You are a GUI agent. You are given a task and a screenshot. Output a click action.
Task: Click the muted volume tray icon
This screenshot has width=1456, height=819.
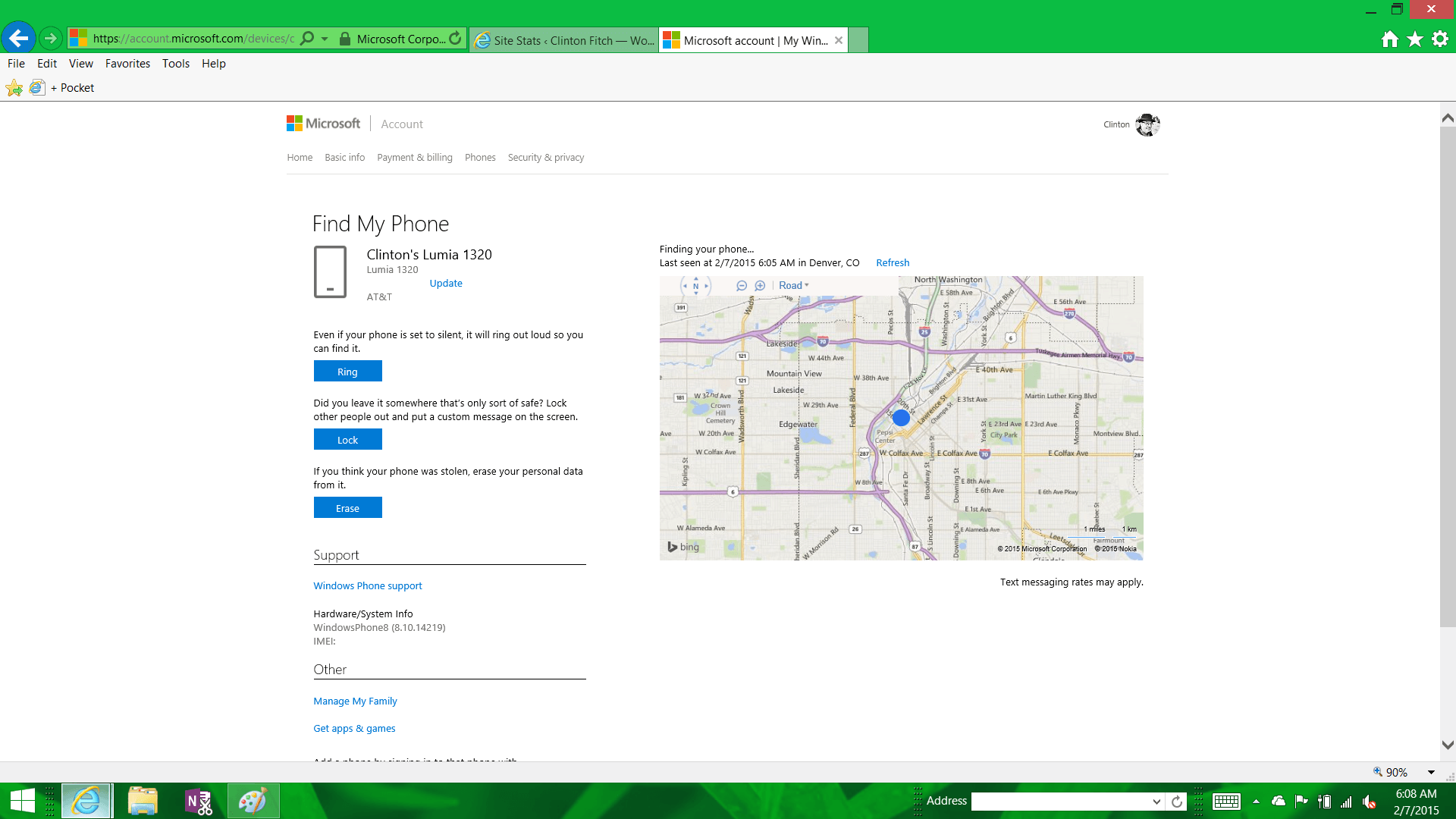(1370, 802)
